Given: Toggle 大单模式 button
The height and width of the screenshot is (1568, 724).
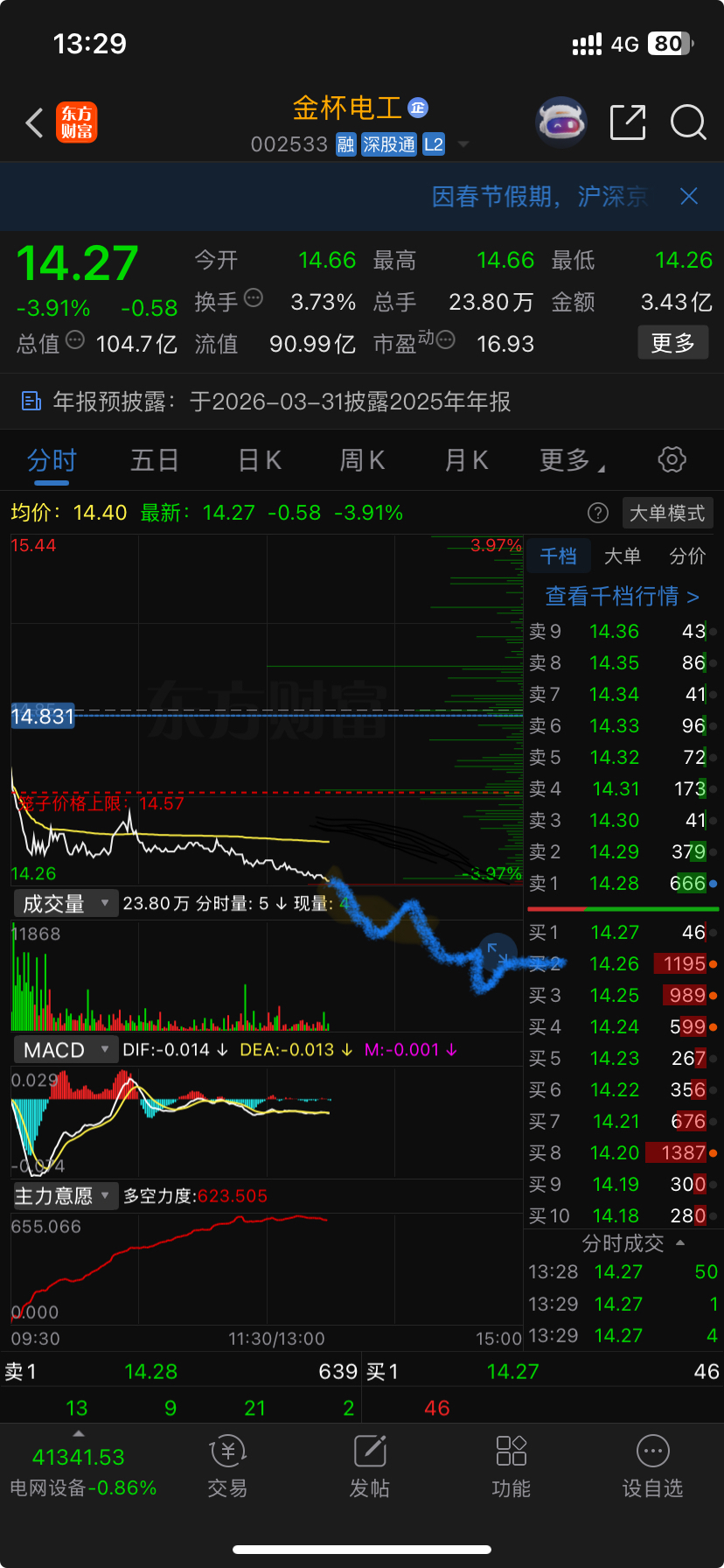Looking at the screenshot, I should pos(667,513).
